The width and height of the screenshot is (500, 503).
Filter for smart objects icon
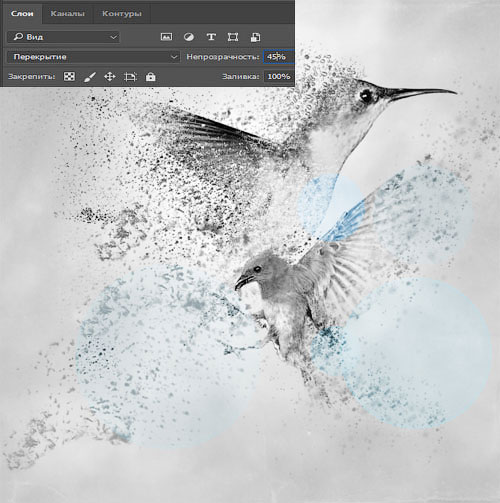tap(255, 37)
